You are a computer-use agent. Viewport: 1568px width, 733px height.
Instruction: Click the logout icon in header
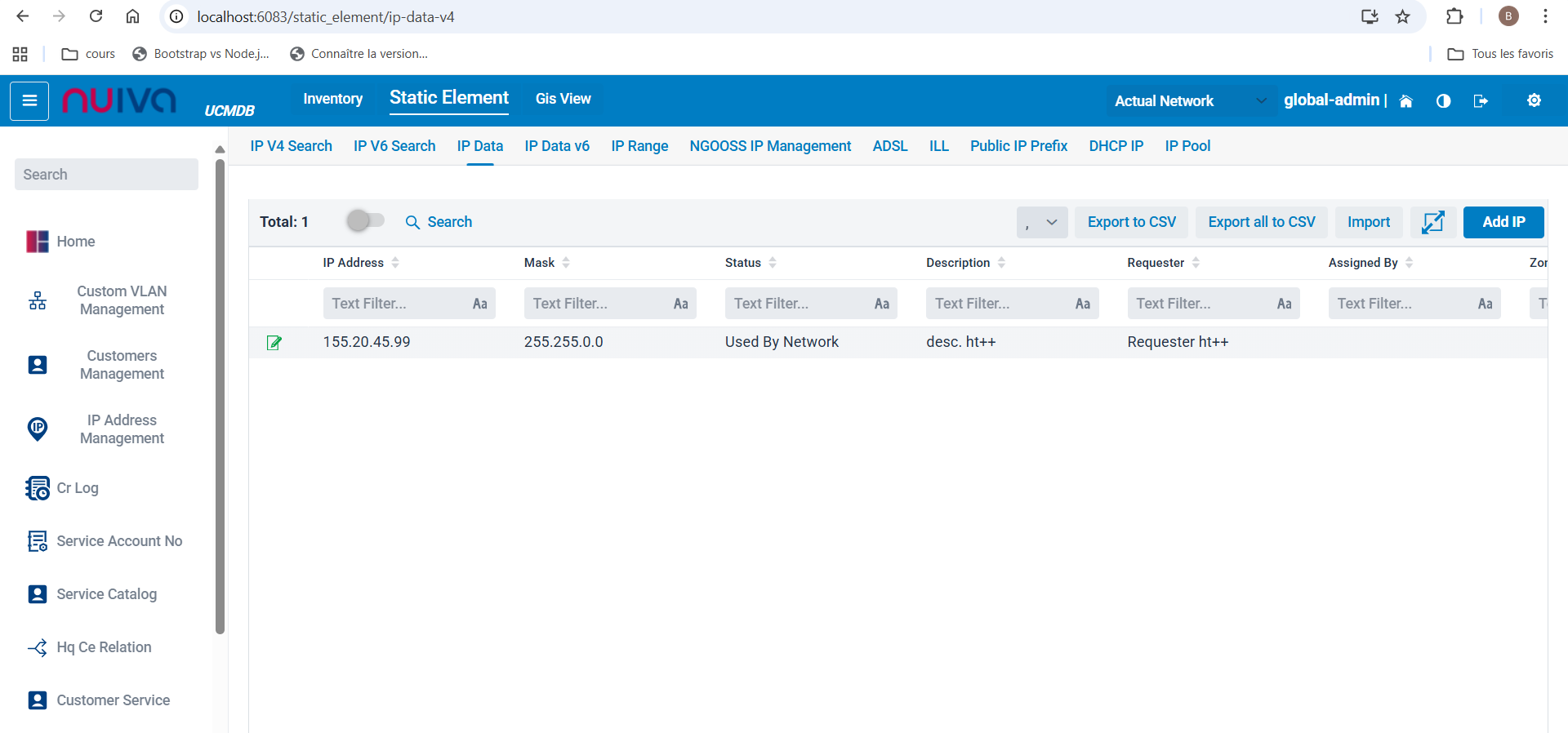coord(1480,101)
